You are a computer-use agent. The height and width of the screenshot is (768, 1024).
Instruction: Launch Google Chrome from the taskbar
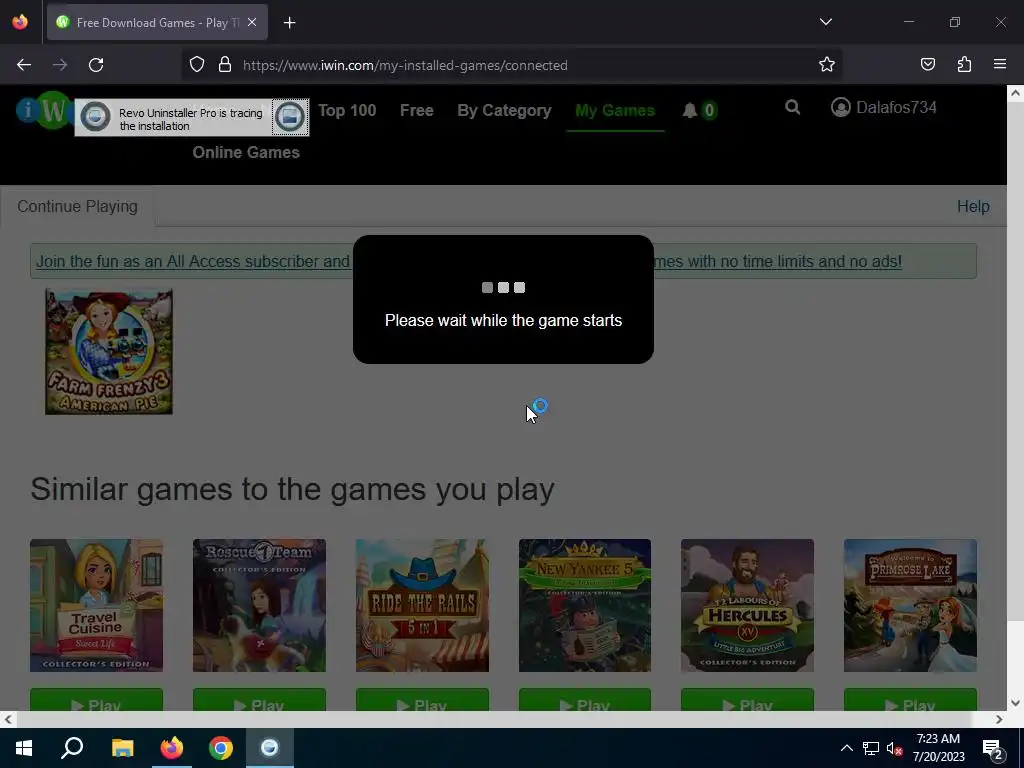click(x=221, y=748)
